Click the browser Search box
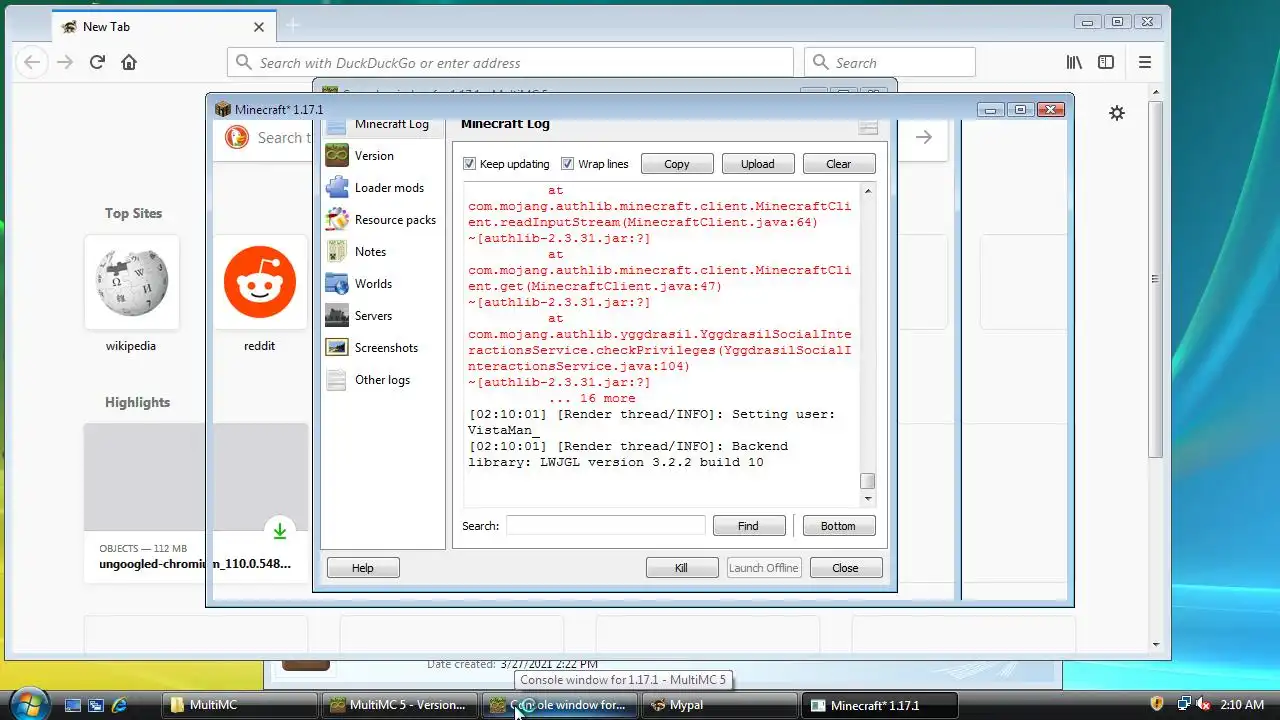1280x720 pixels. 890,62
